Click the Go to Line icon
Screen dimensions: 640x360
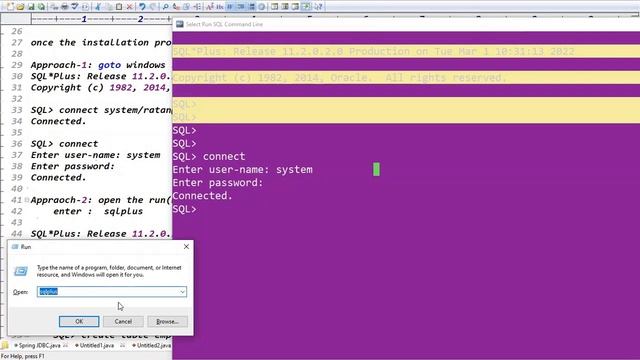(x=197, y=7)
